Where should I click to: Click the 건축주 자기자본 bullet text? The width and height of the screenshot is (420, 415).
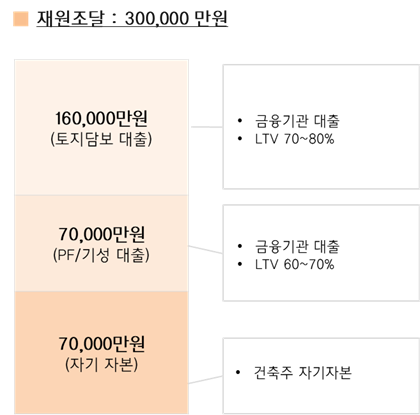pos(303,372)
